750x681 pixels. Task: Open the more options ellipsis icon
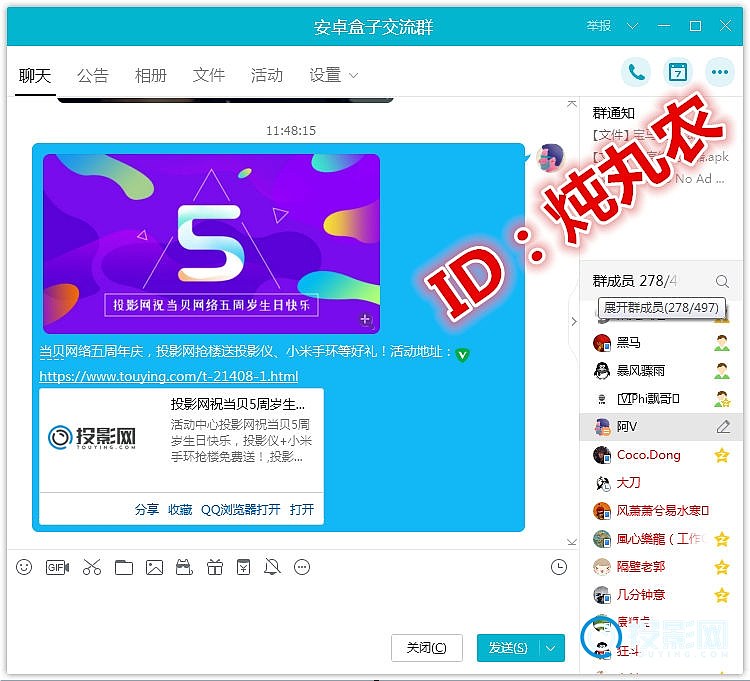(720, 73)
